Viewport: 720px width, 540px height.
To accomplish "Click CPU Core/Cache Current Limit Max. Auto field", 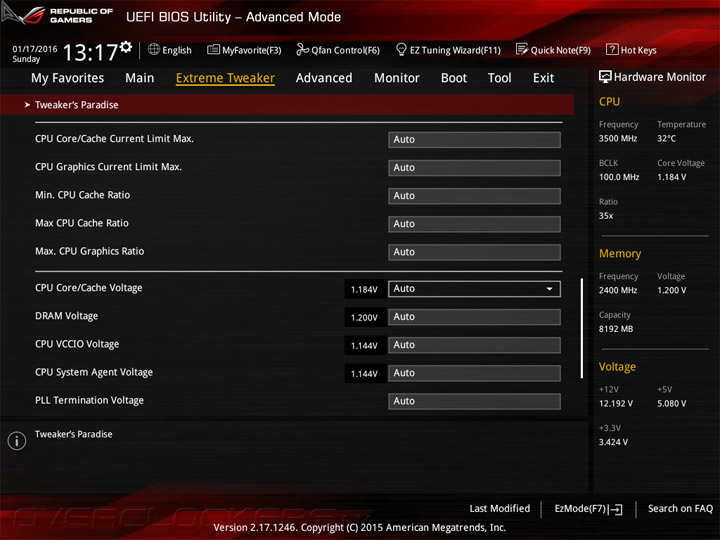I will tap(474, 140).
